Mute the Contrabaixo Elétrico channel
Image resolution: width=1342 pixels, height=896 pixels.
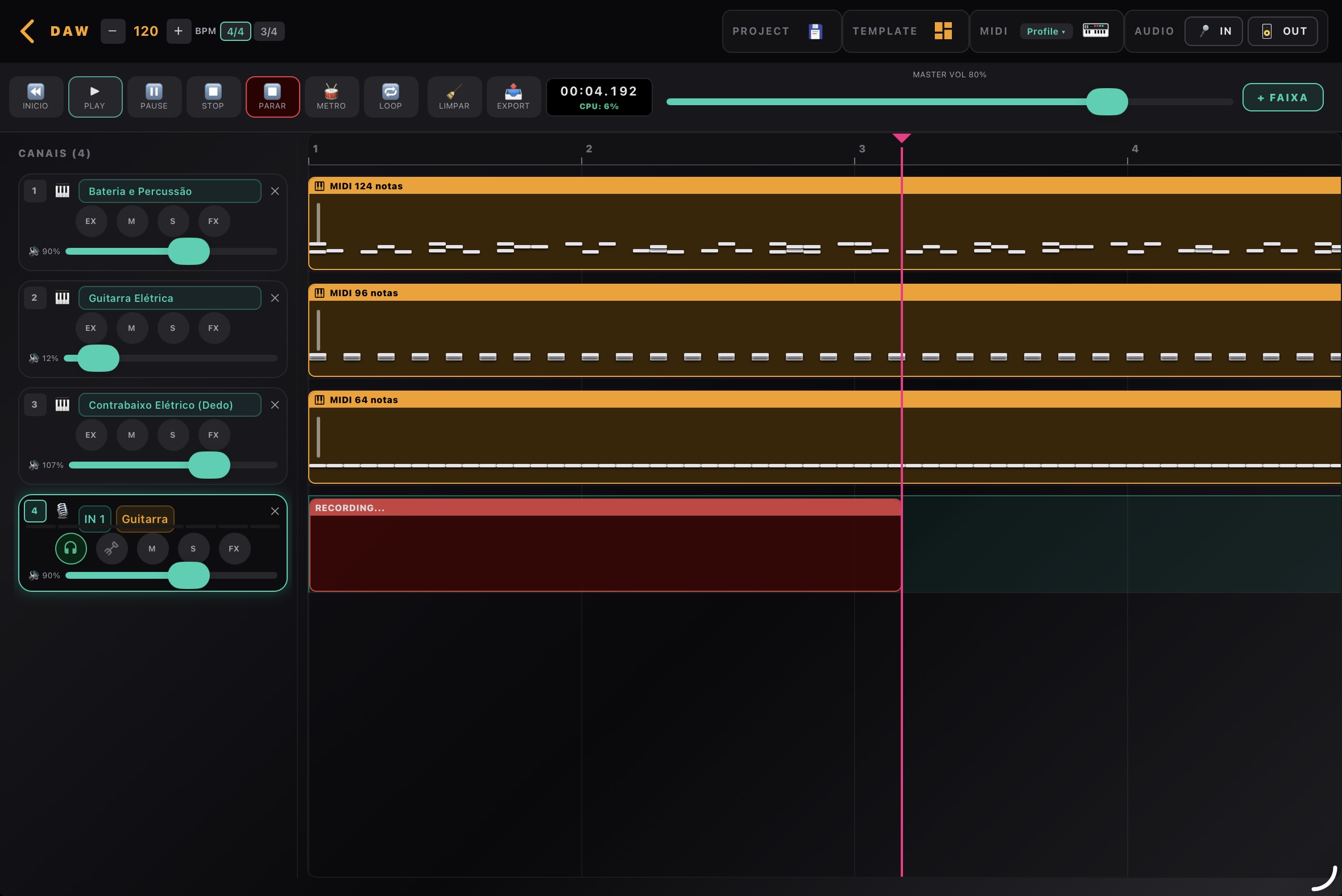click(132, 435)
